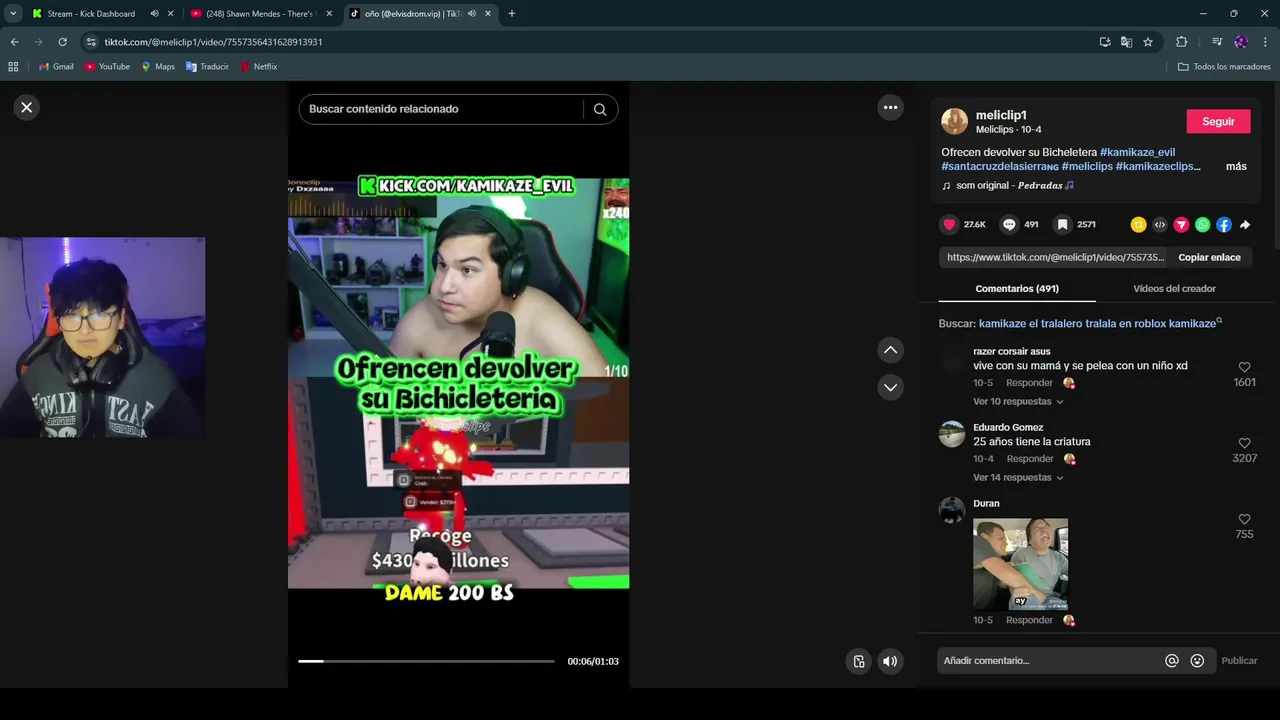
Task: Expand 'Ver 10 respuestas' replies
Action: 1018,402
